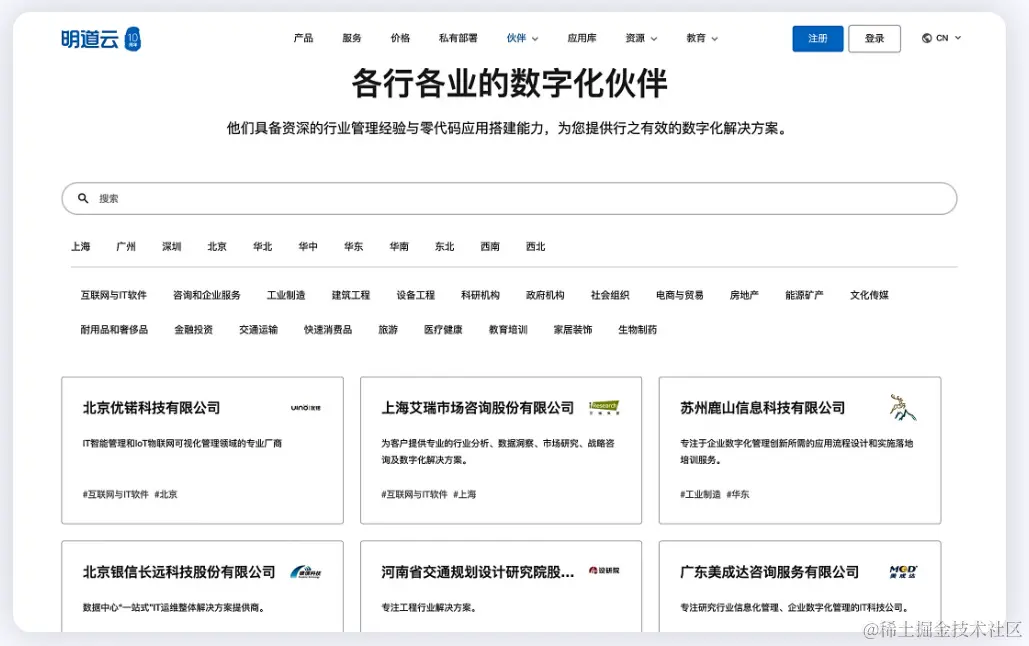This screenshot has width=1029, height=646.
Task: Open 北京优锘科技有限公司 card title
Action: coord(152,408)
